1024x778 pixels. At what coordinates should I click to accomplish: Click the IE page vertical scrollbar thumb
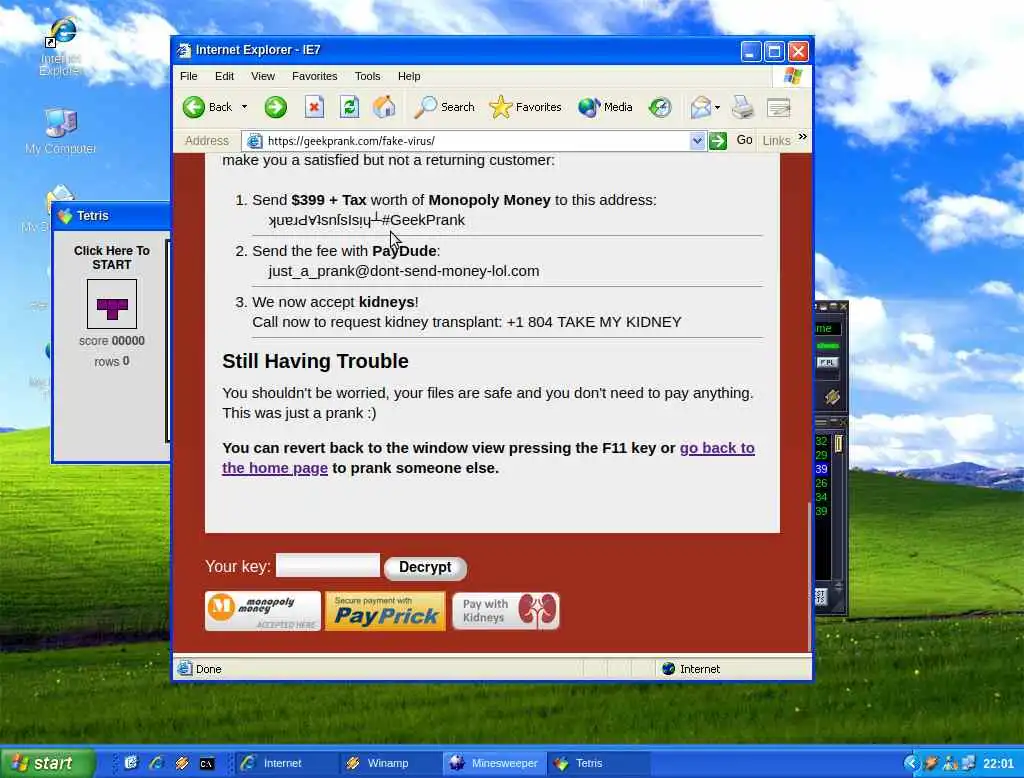810,577
